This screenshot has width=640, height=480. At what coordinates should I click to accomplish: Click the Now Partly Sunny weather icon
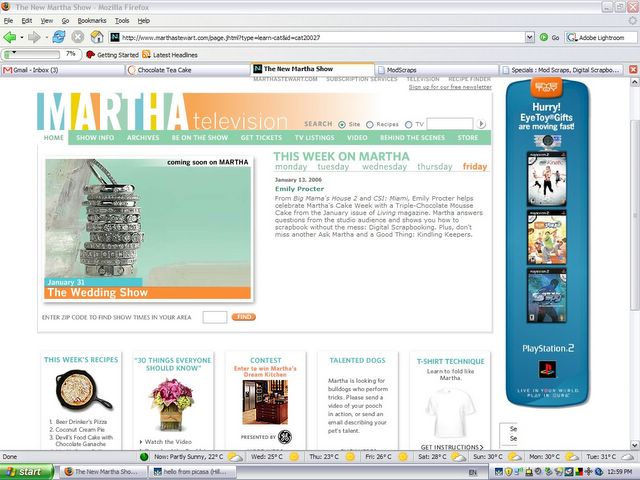click(x=236, y=457)
